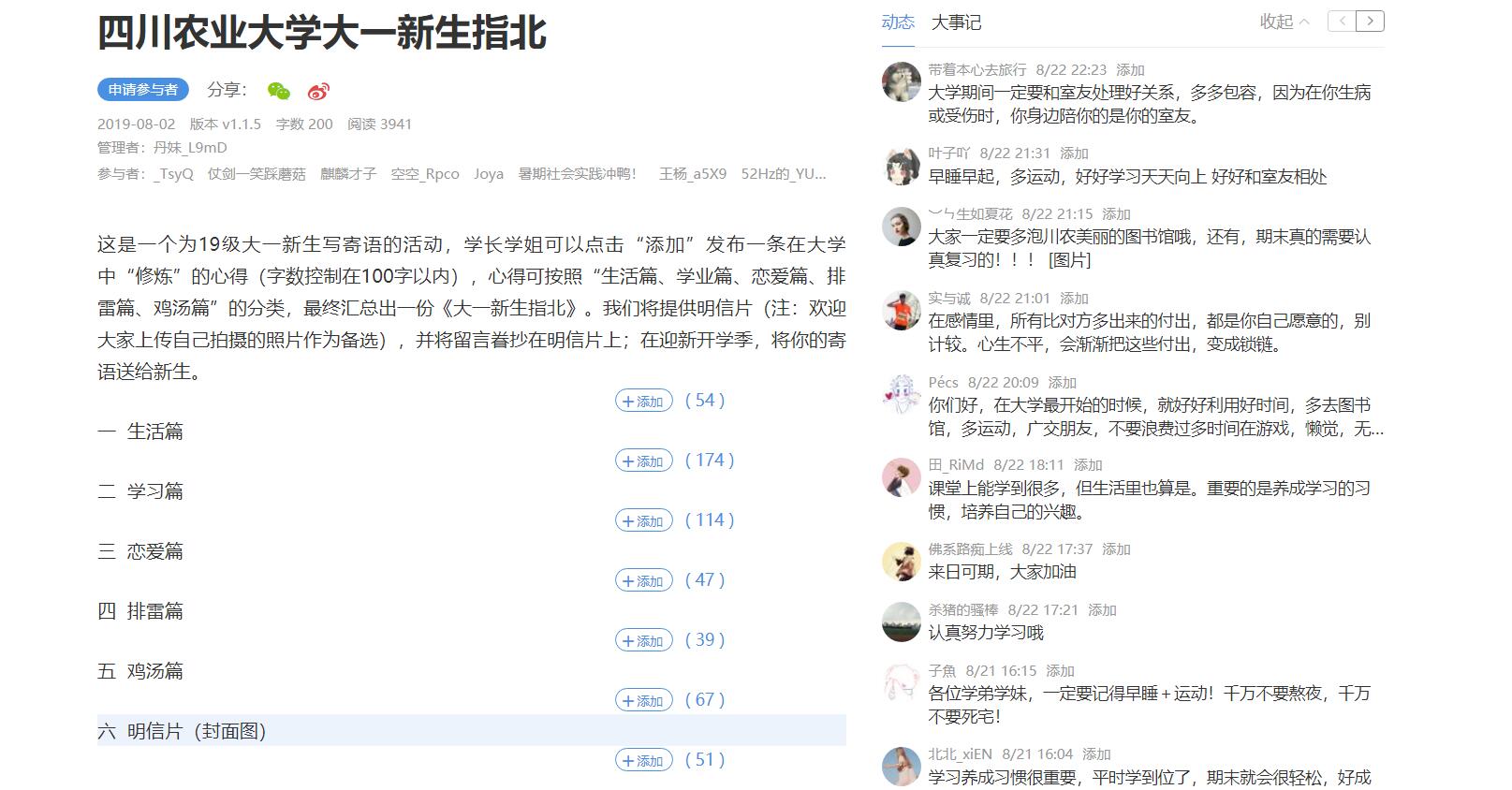
Task: Click the previous arrow in activity panel
Action: (x=1343, y=22)
